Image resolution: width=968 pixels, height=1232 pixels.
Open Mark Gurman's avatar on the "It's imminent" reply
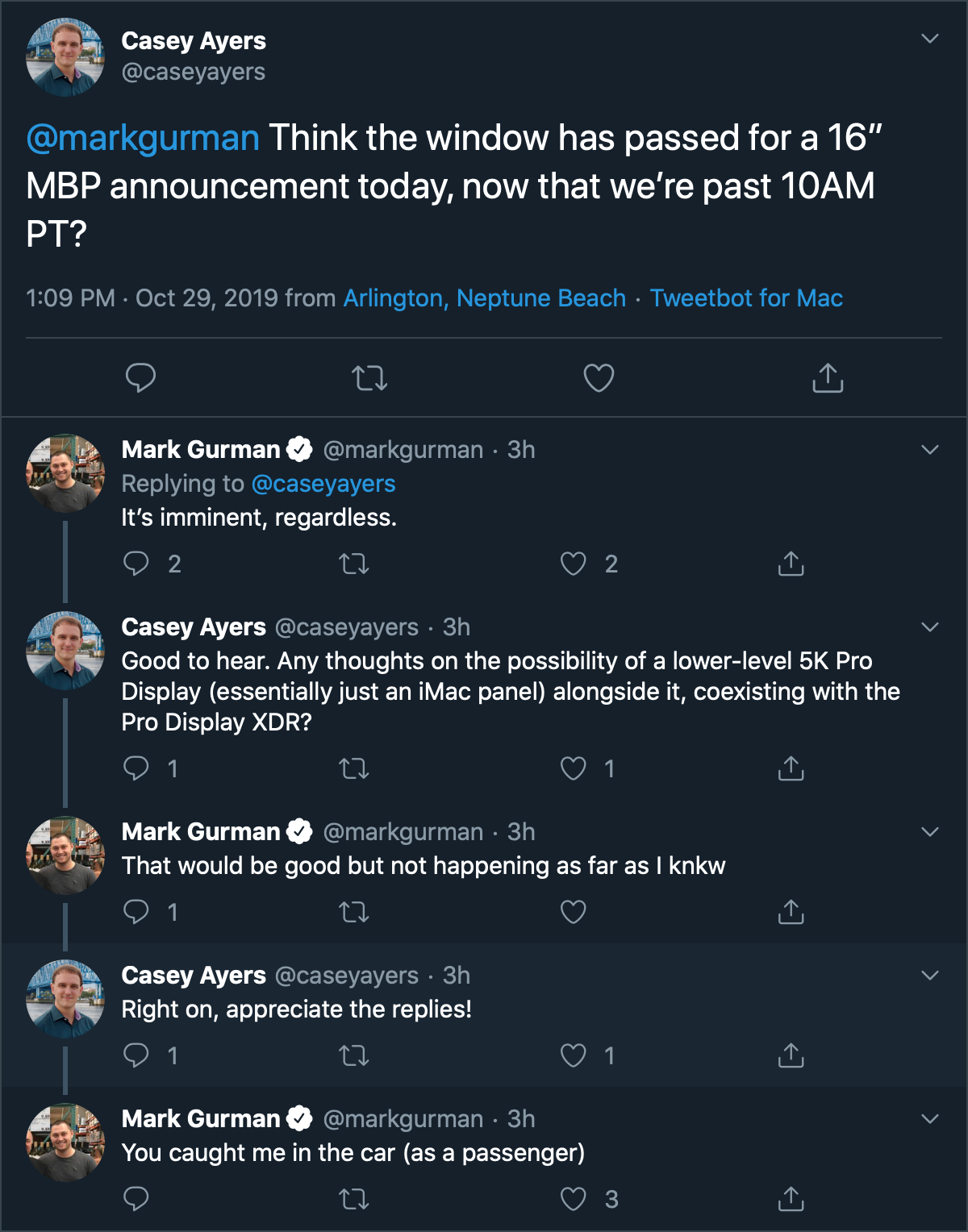[65, 474]
